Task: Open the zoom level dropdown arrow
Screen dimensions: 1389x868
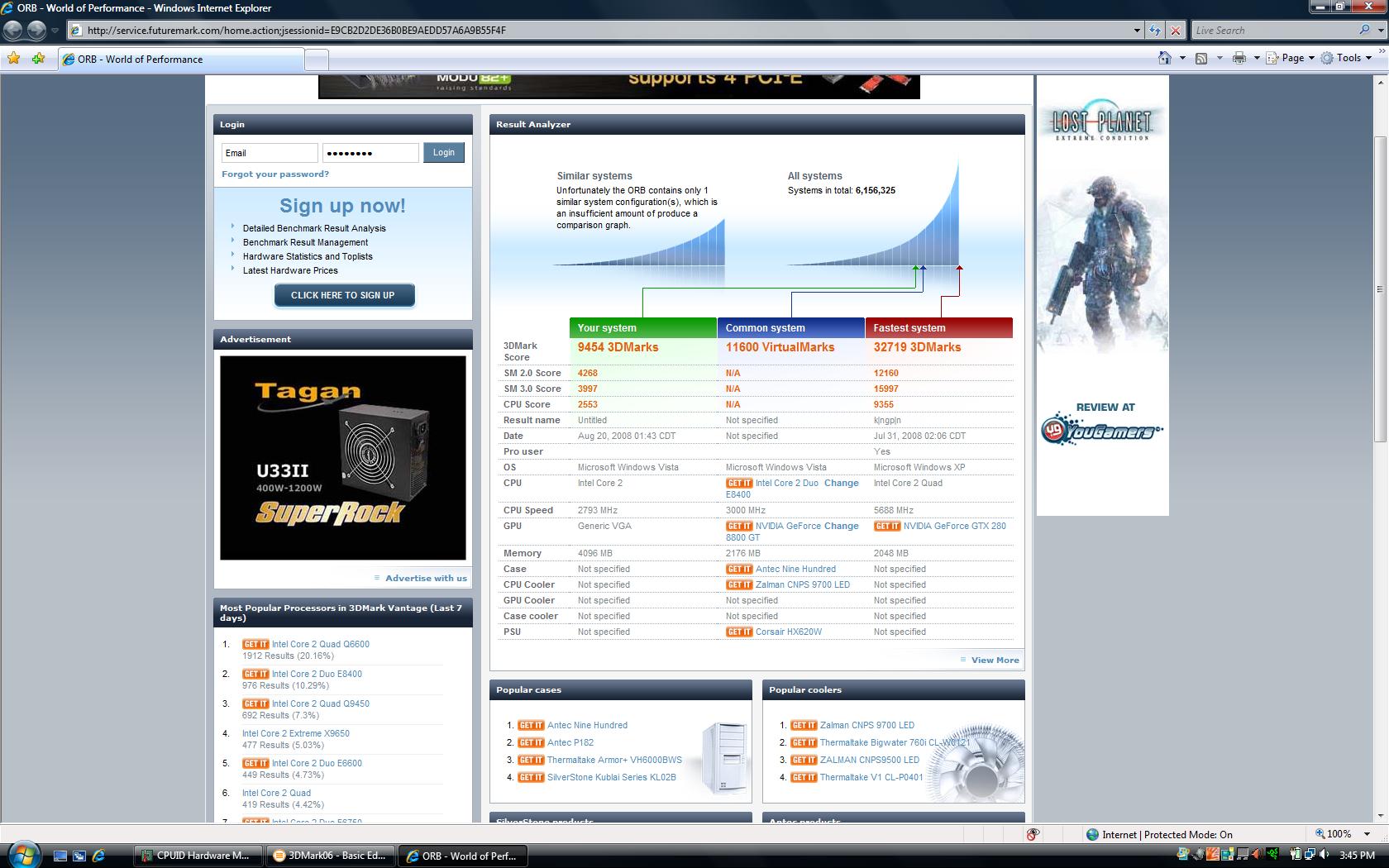Action: (x=1367, y=834)
